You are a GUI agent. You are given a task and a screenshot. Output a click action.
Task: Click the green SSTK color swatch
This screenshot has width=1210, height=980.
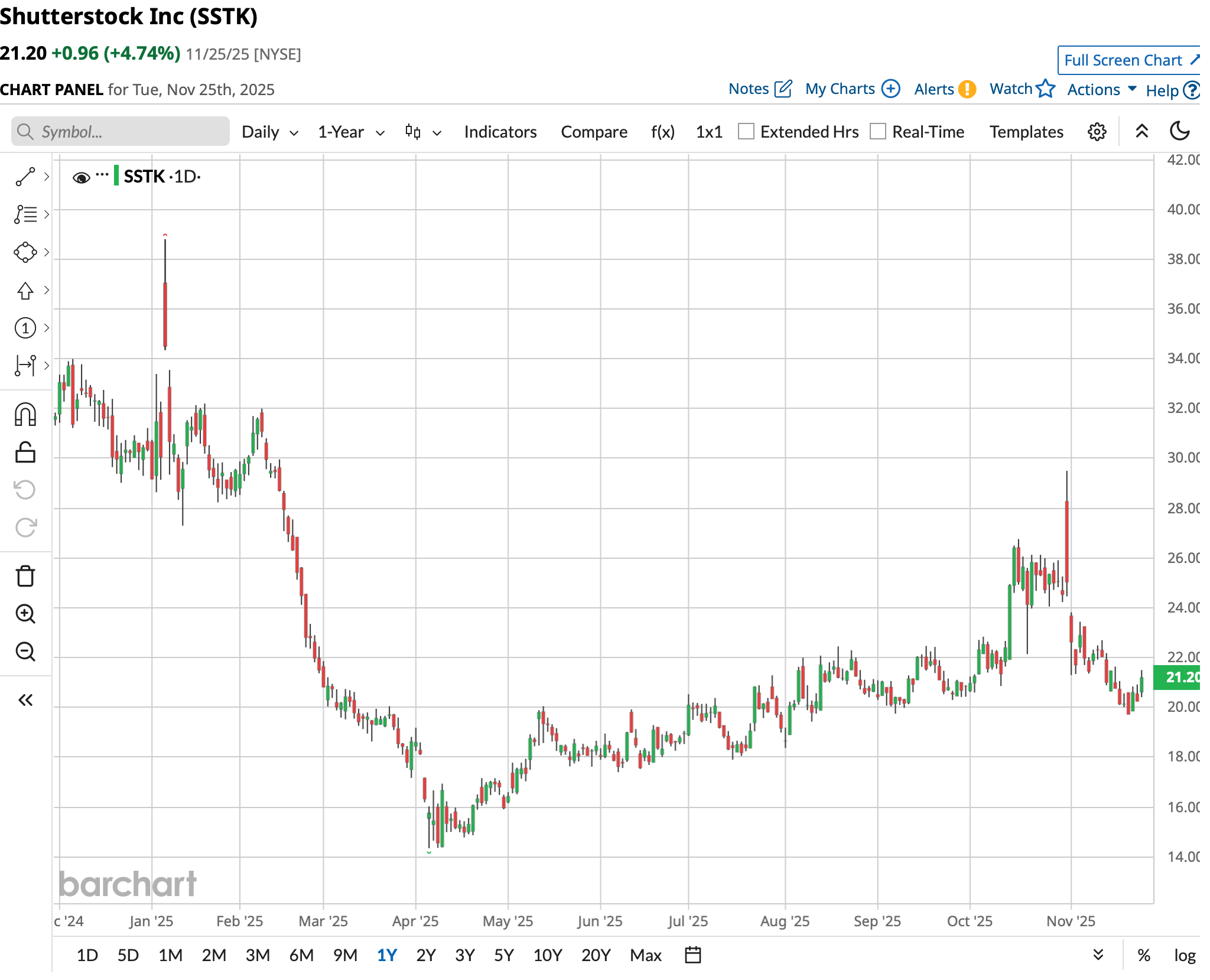point(116,176)
